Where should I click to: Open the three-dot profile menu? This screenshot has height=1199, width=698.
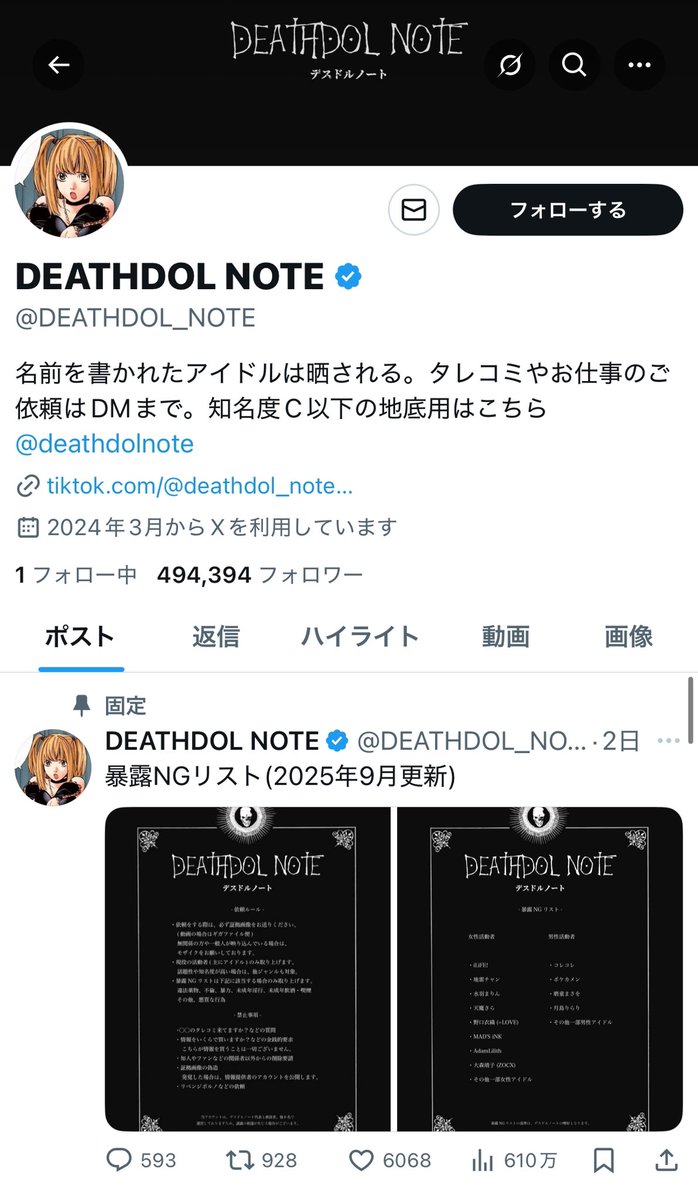tap(639, 65)
